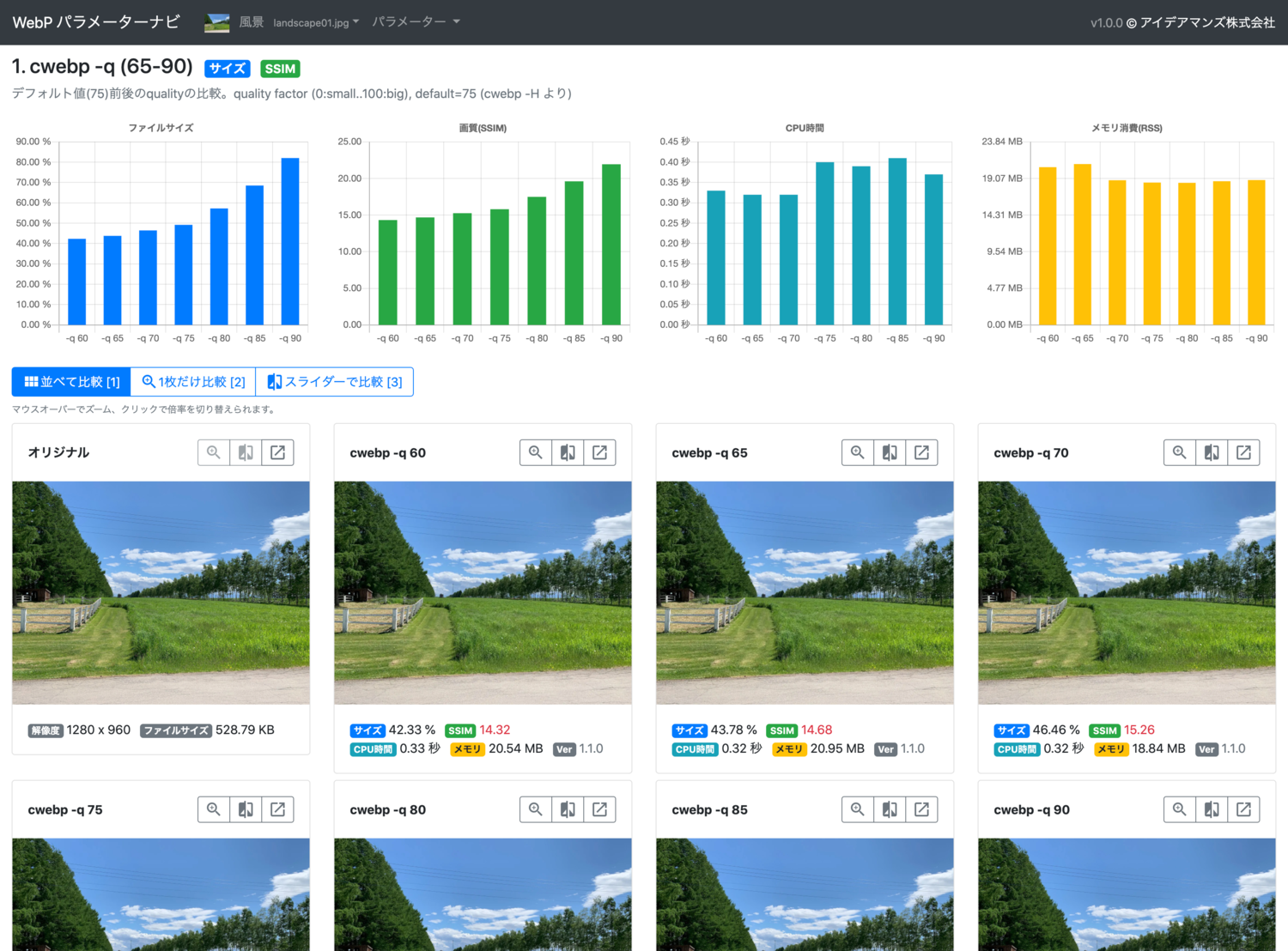Viewport: 1288px width, 951px height.
Task: Click 528.79 KB file size on Original card
Action: (x=245, y=730)
